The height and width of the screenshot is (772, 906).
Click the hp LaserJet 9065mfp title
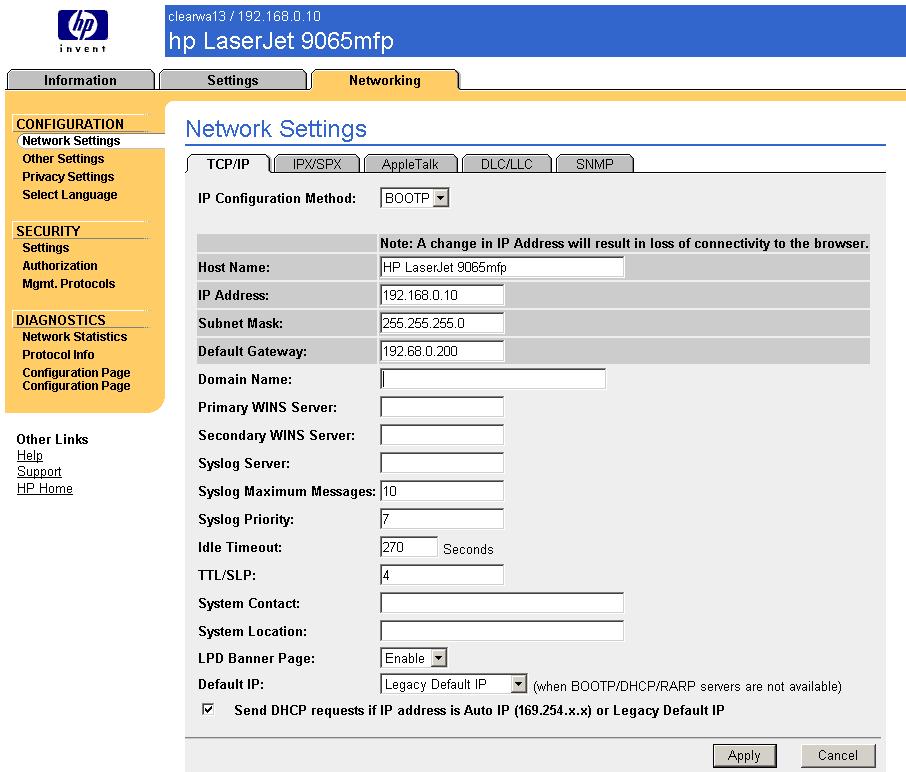[281, 41]
